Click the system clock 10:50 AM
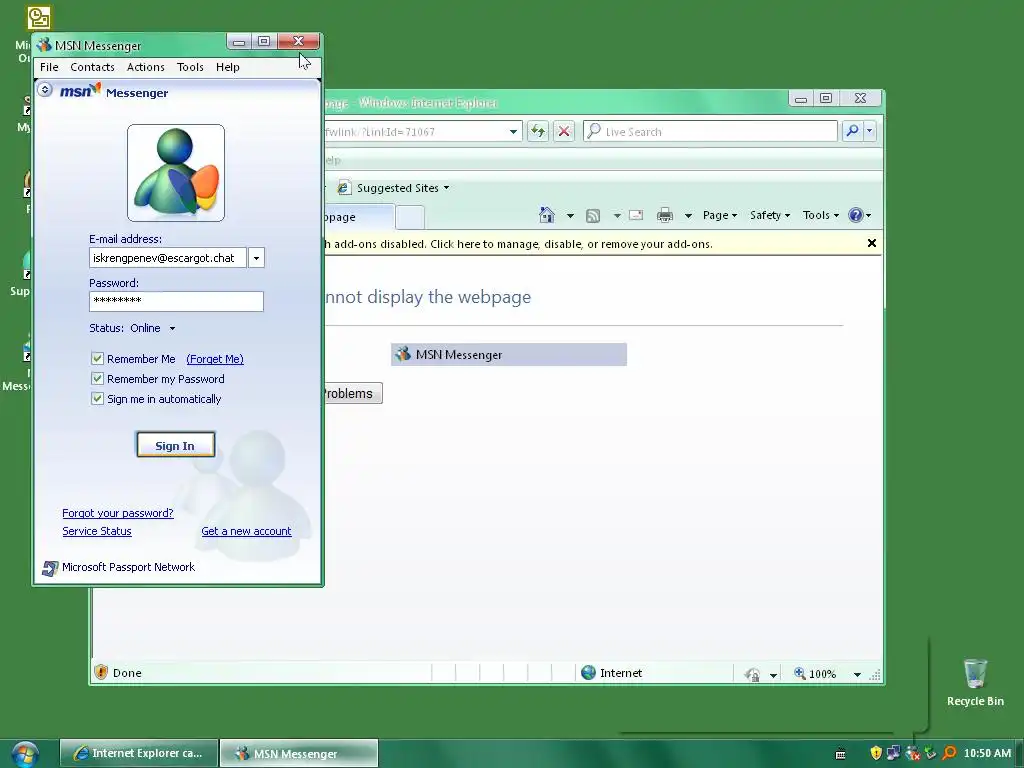 987,753
